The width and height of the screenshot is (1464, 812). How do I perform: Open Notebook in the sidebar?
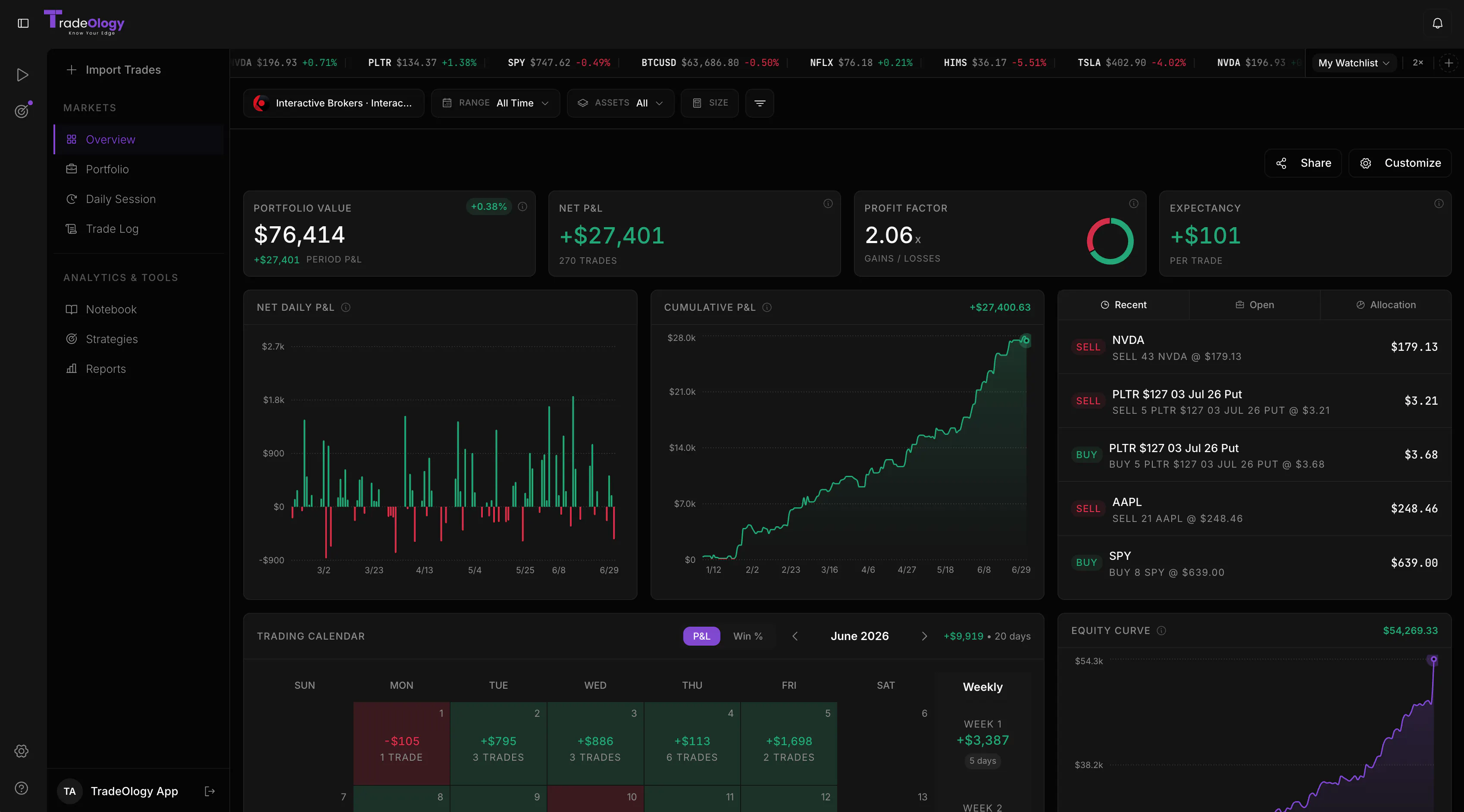tap(139, 309)
